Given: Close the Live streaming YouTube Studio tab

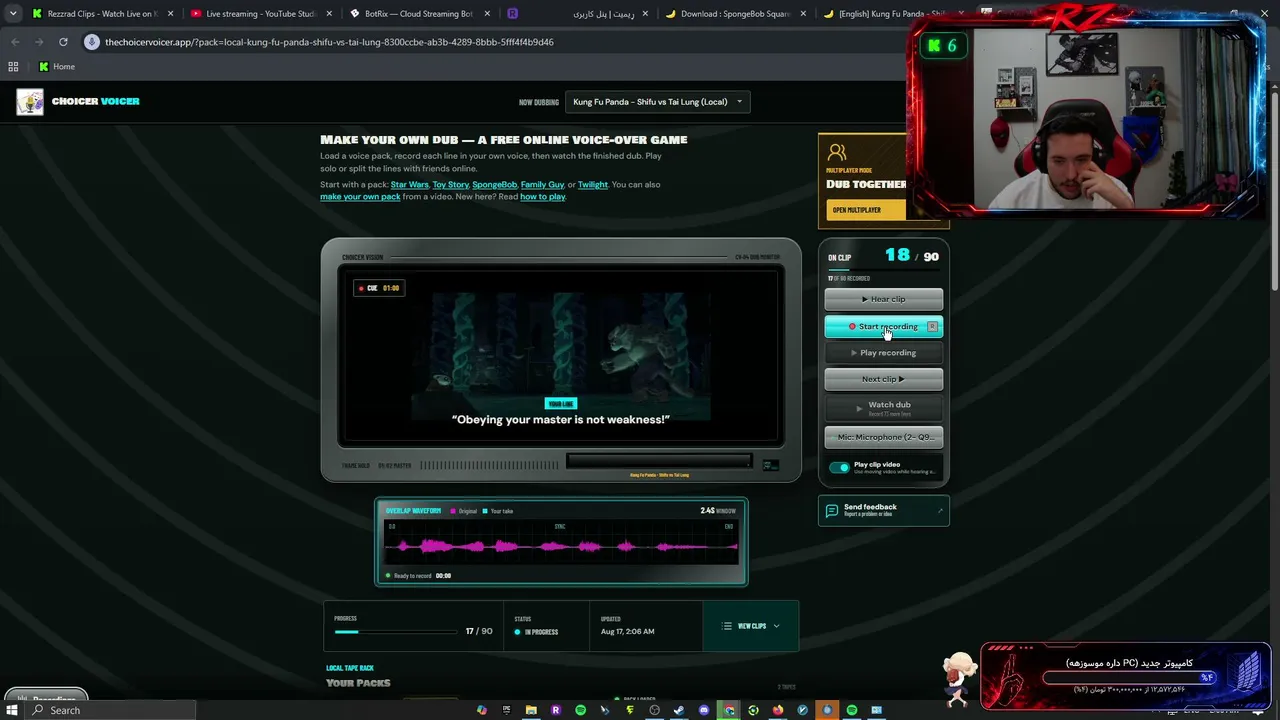Looking at the screenshot, I should point(330,14).
